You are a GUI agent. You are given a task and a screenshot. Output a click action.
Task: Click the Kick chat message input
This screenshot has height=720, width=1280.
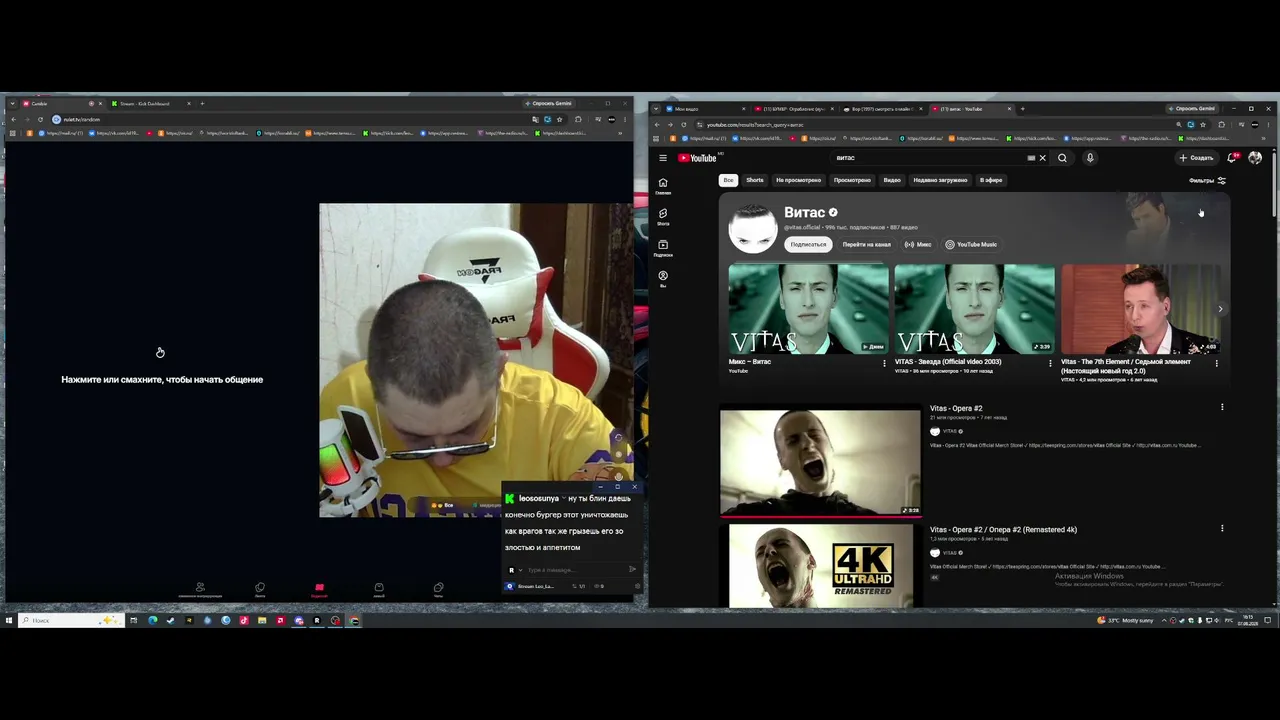pos(573,570)
